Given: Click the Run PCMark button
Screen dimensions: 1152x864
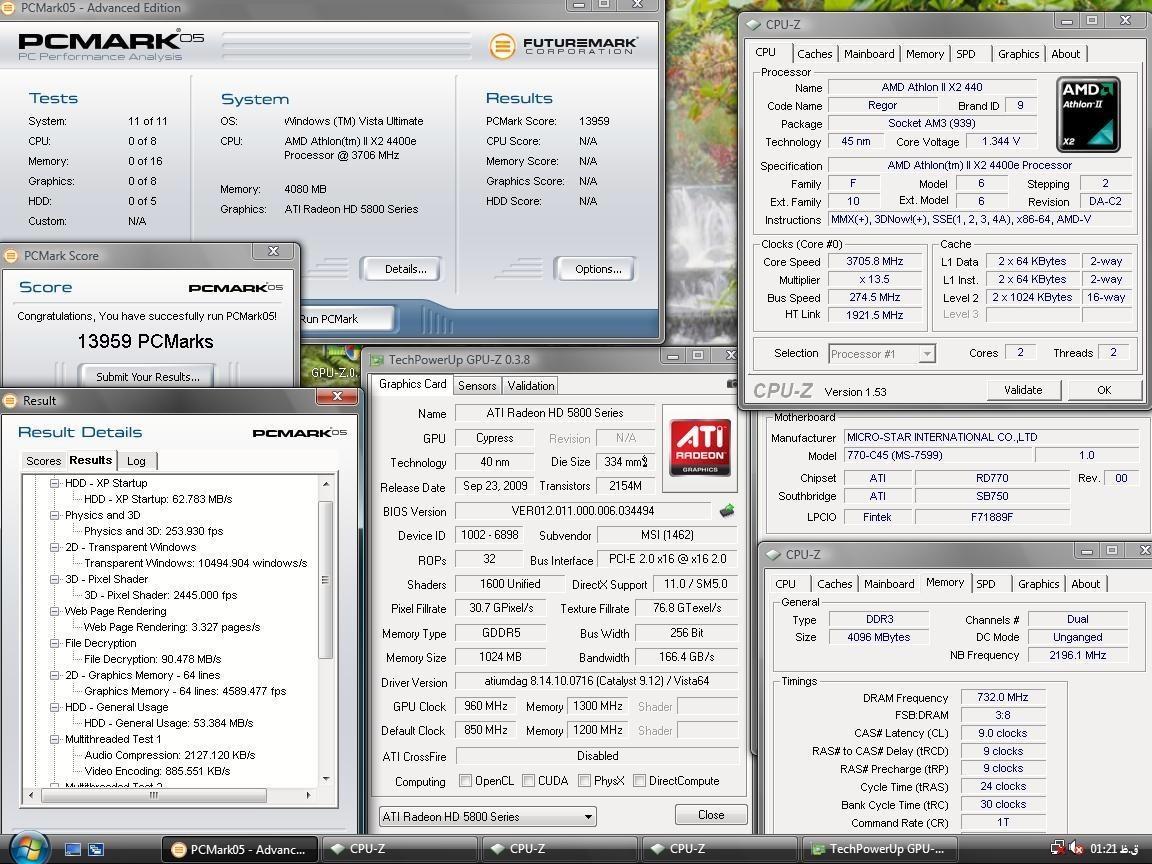Looking at the screenshot, I should click(346, 319).
